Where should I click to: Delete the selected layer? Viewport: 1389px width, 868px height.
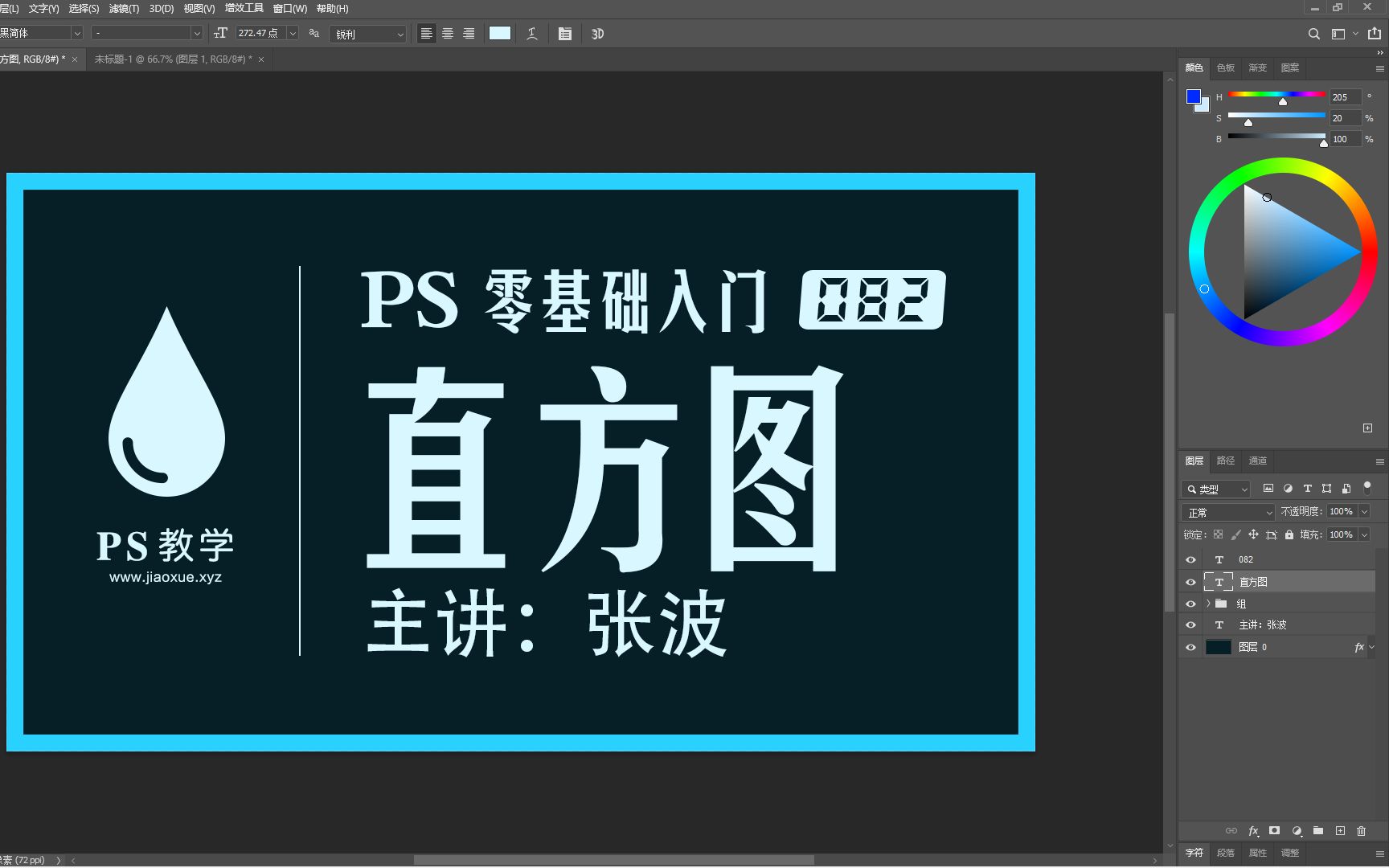pyautogui.click(x=1361, y=831)
